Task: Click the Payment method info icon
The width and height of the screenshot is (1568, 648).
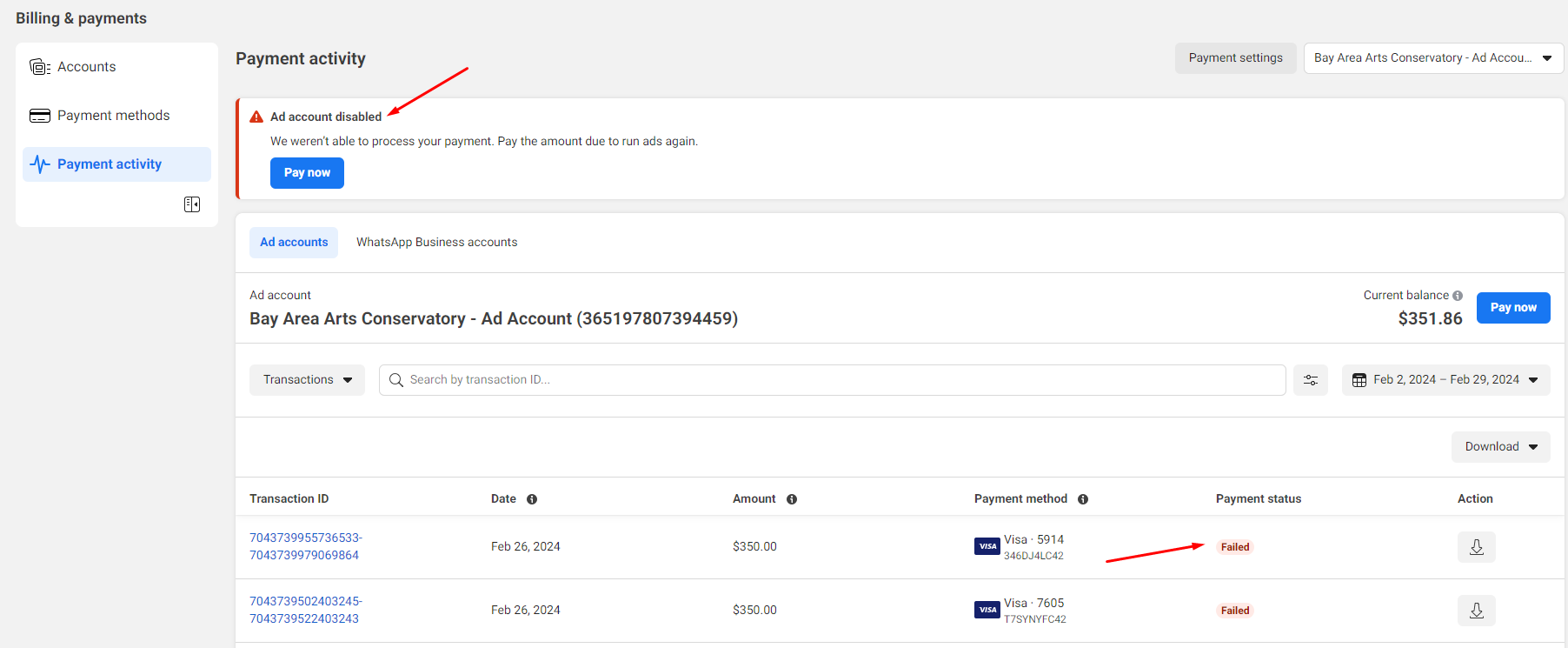Action: pyautogui.click(x=1083, y=499)
